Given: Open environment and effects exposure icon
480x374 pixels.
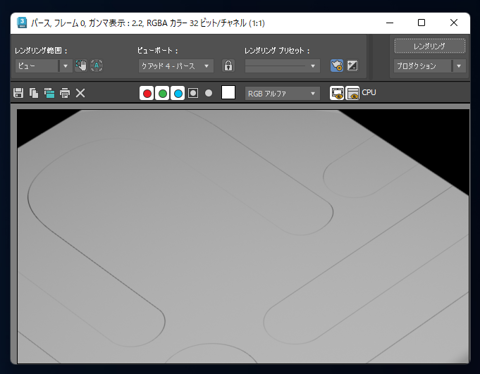Looking at the screenshot, I should point(352,66).
